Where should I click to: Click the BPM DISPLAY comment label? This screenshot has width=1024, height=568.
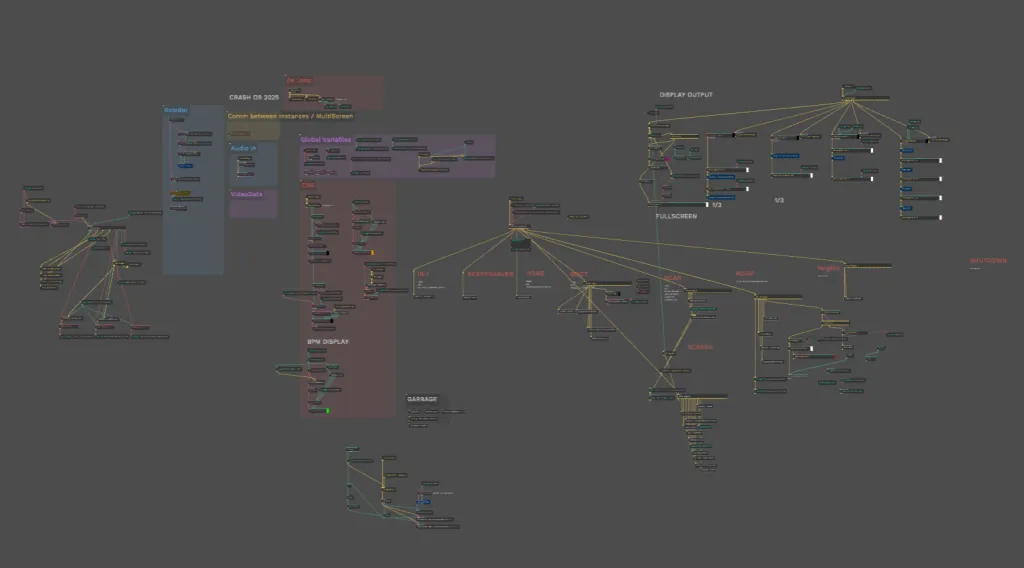327,342
